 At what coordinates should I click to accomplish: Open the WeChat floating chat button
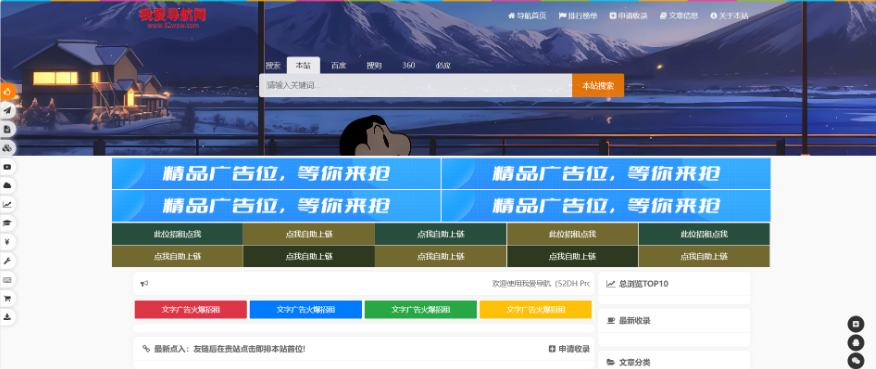tap(855, 361)
